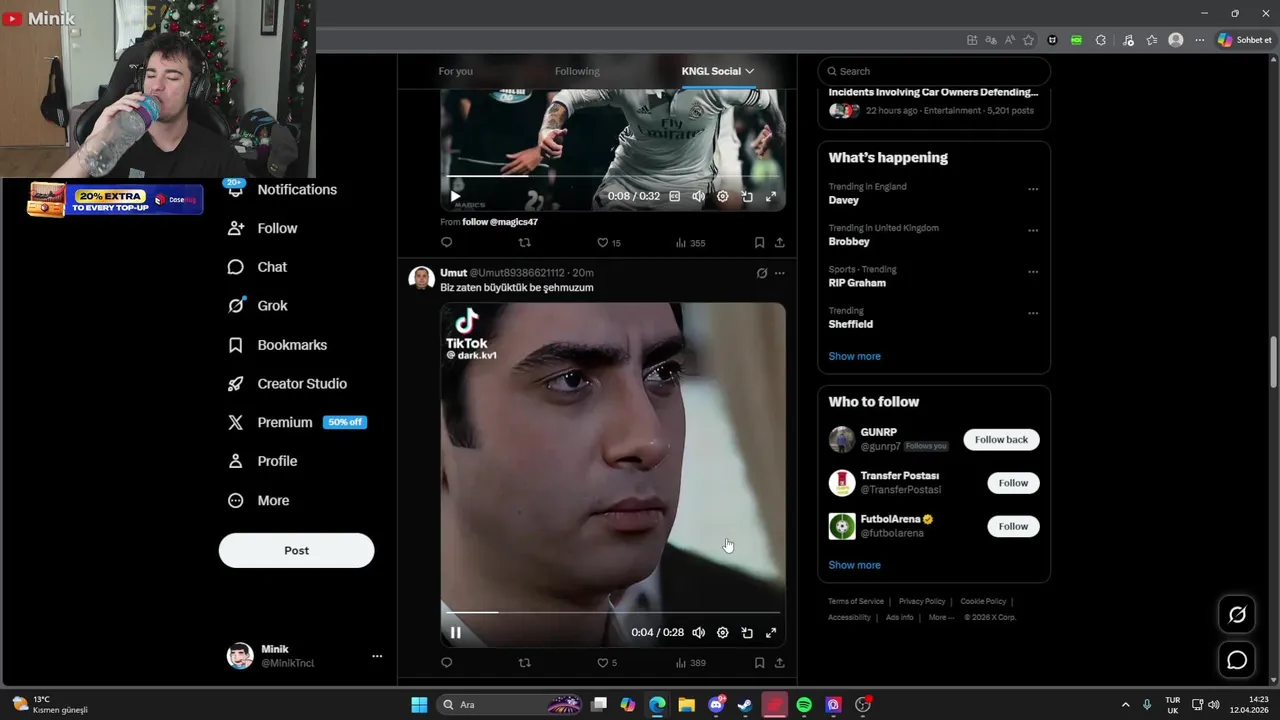Screen dimensions: 1280x720
Task: Enter fullscreen on the top video
Action: click(771, 197)
